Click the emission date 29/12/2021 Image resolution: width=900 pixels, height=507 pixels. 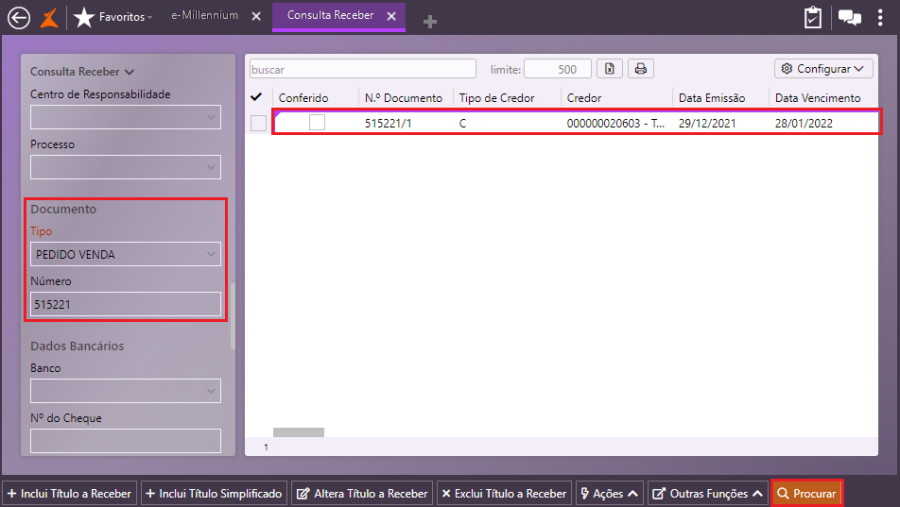tap(707, 123)
